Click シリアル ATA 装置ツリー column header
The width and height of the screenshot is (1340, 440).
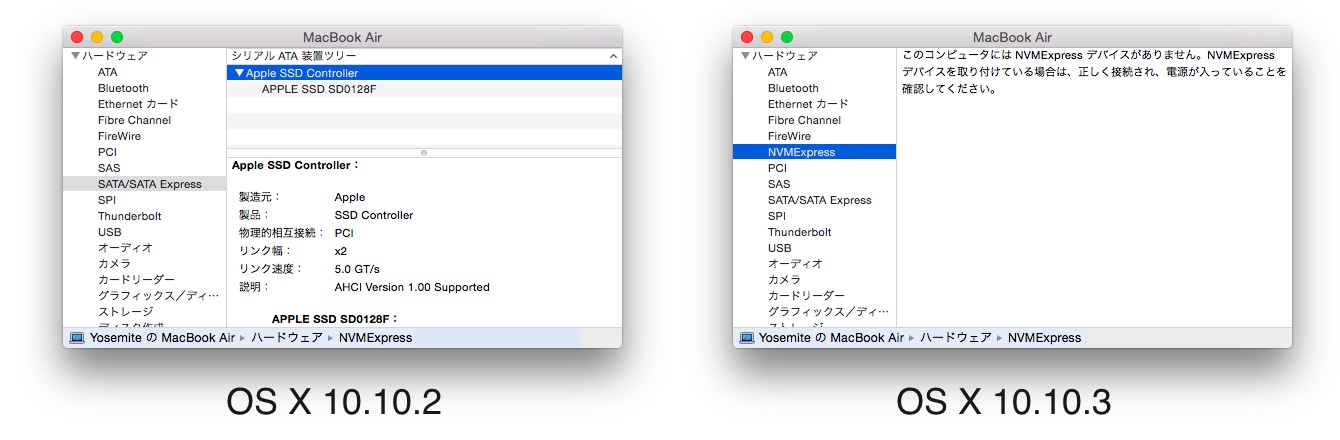(425, 56)
